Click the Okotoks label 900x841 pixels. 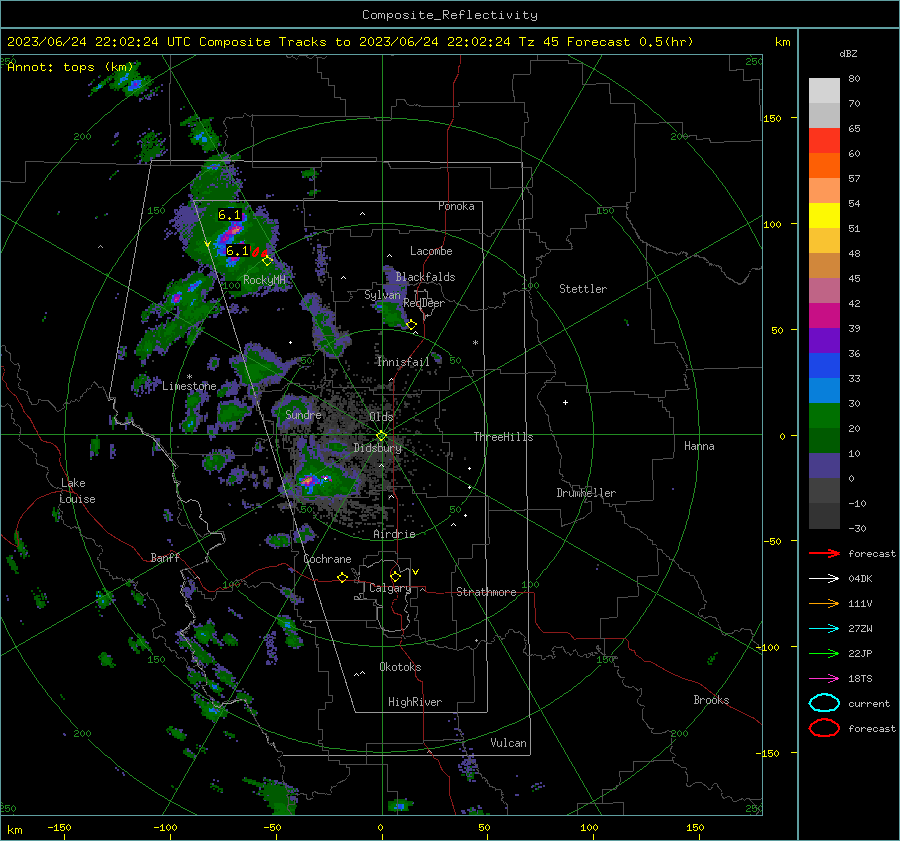[x=400, y=667]
